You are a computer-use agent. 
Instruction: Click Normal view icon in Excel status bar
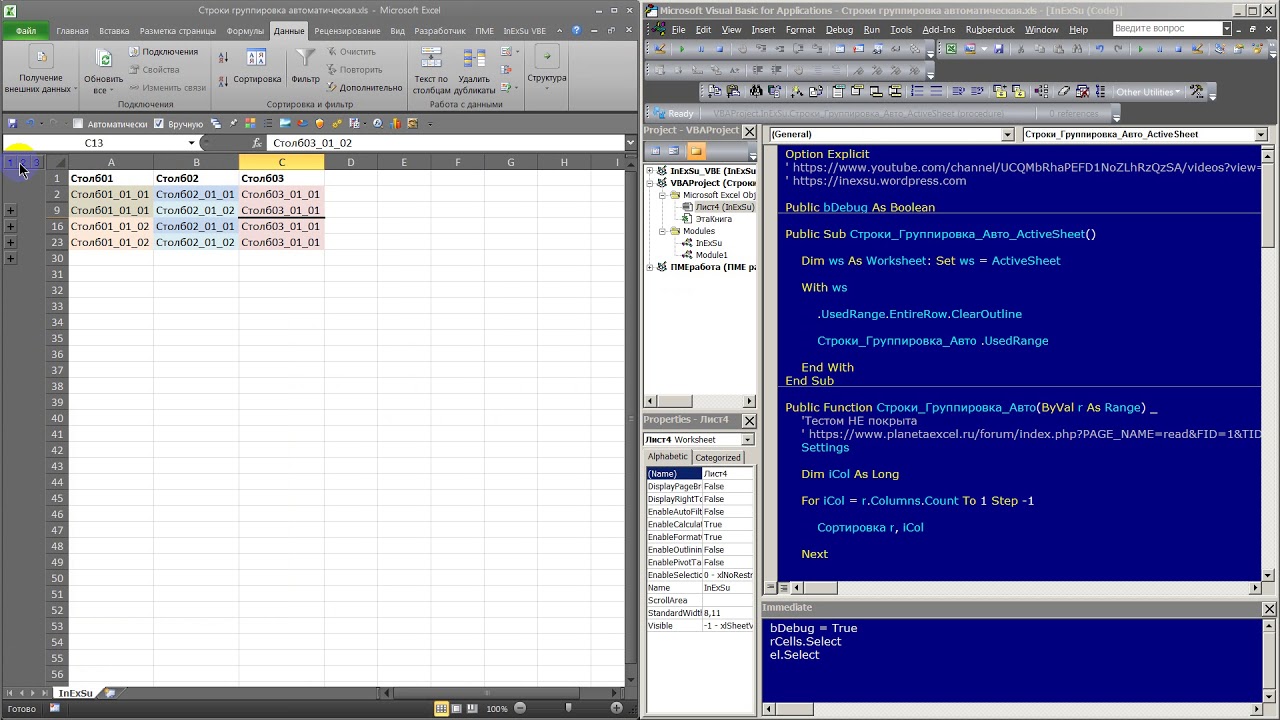tap(441, 708)
